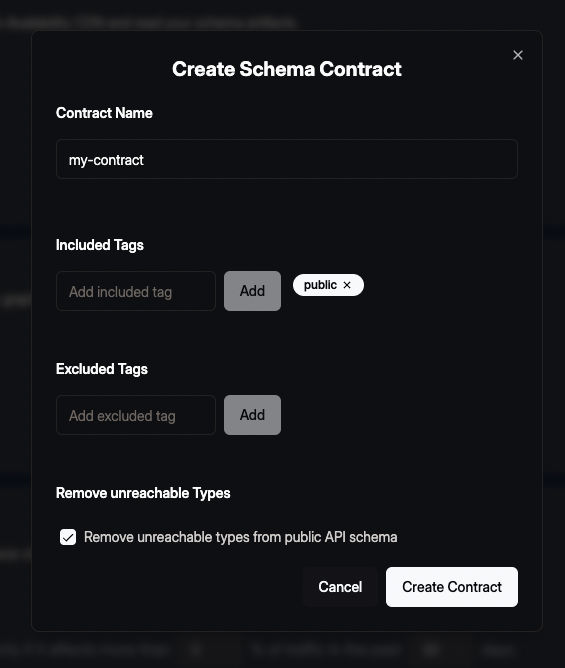Click the Add excluded tag input
Screen dimensions: 565x668
click(136, 415)
